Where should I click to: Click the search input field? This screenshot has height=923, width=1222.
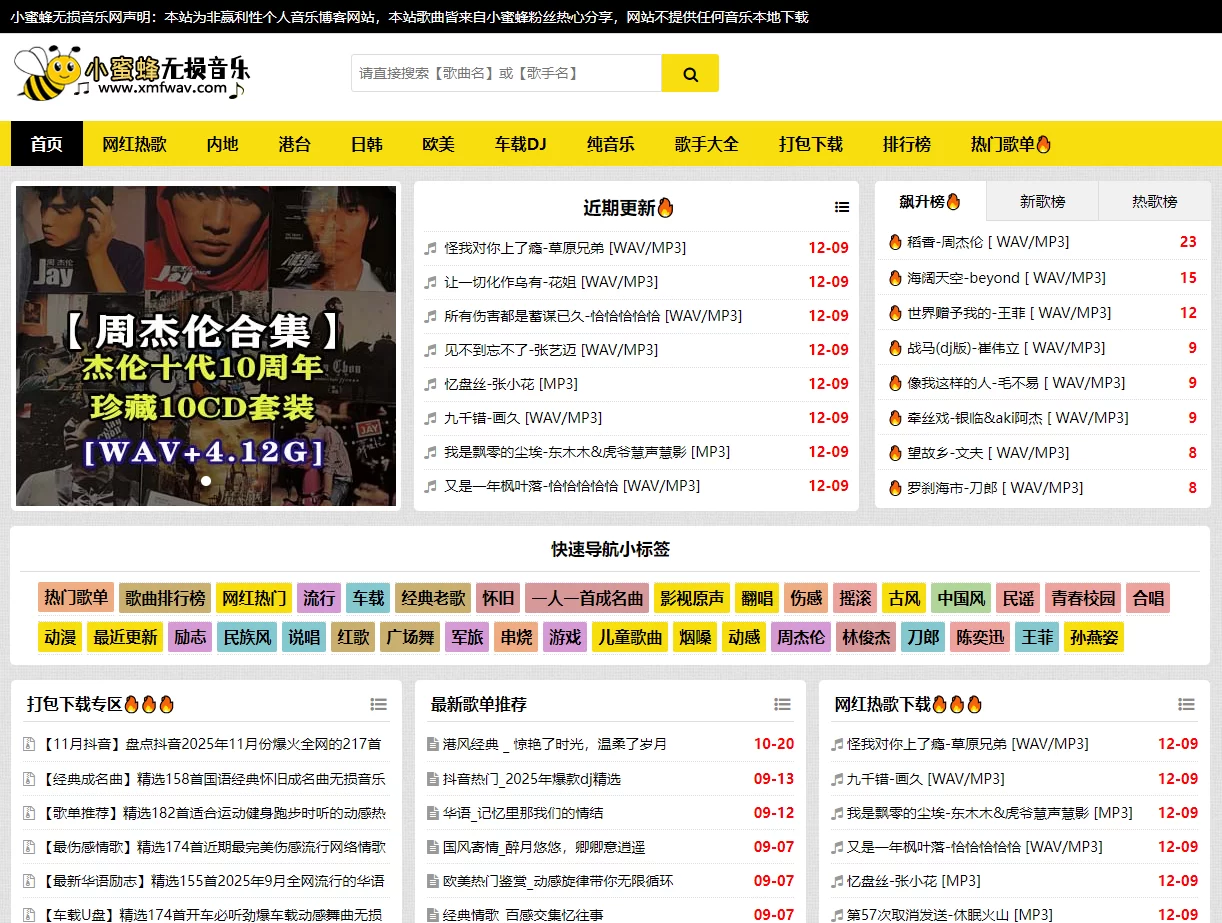click(x=505, y=72)
